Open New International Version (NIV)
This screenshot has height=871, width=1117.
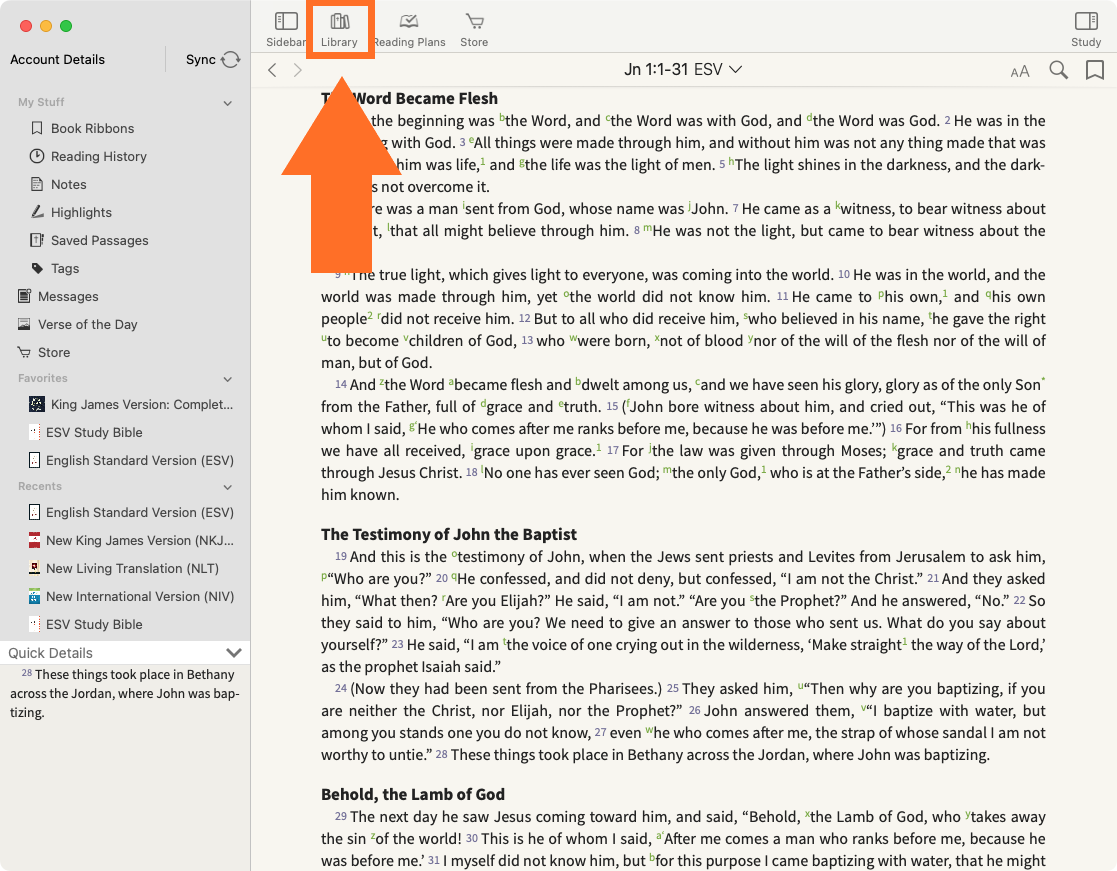140,596
